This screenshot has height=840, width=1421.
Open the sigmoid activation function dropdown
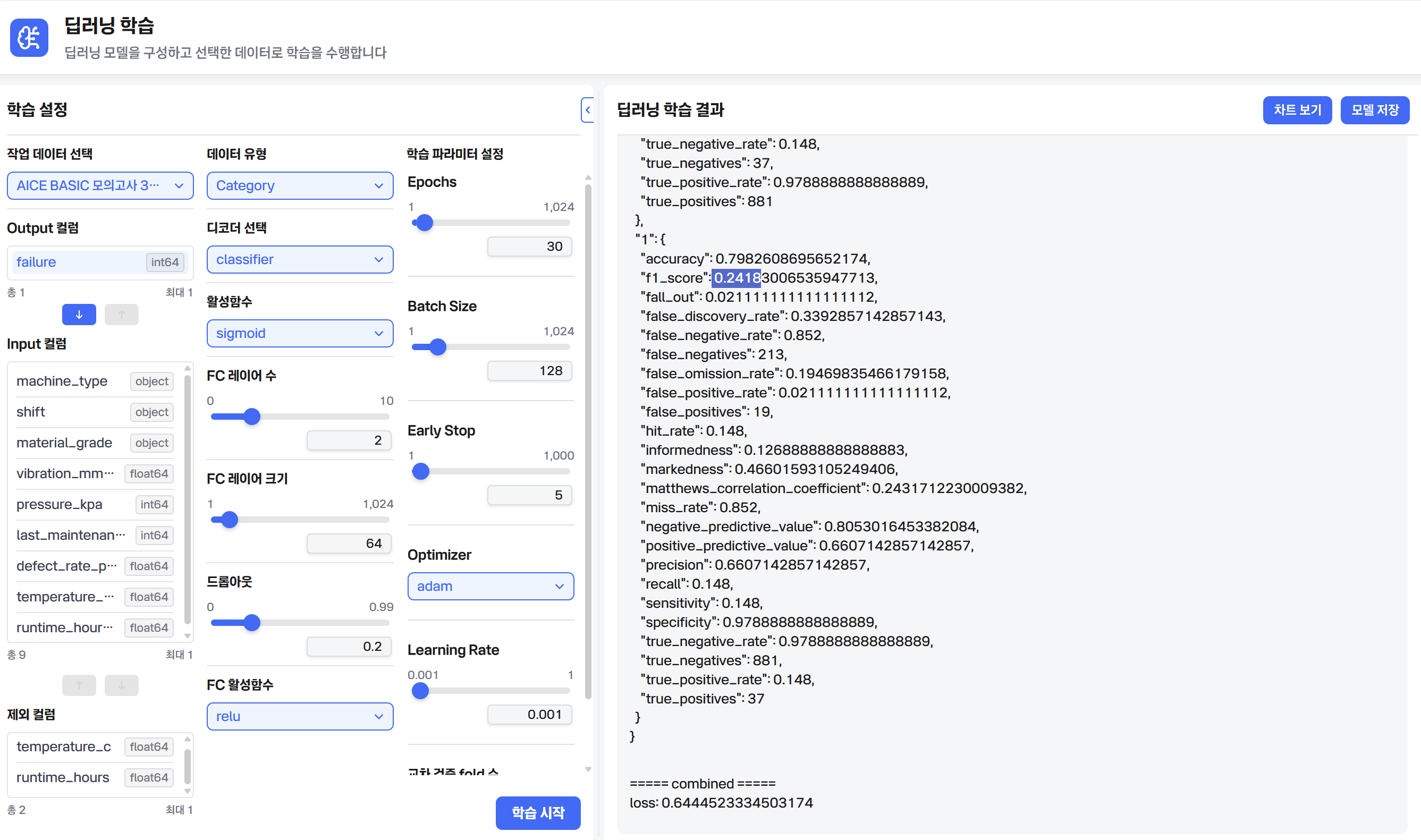pos(300,333)
